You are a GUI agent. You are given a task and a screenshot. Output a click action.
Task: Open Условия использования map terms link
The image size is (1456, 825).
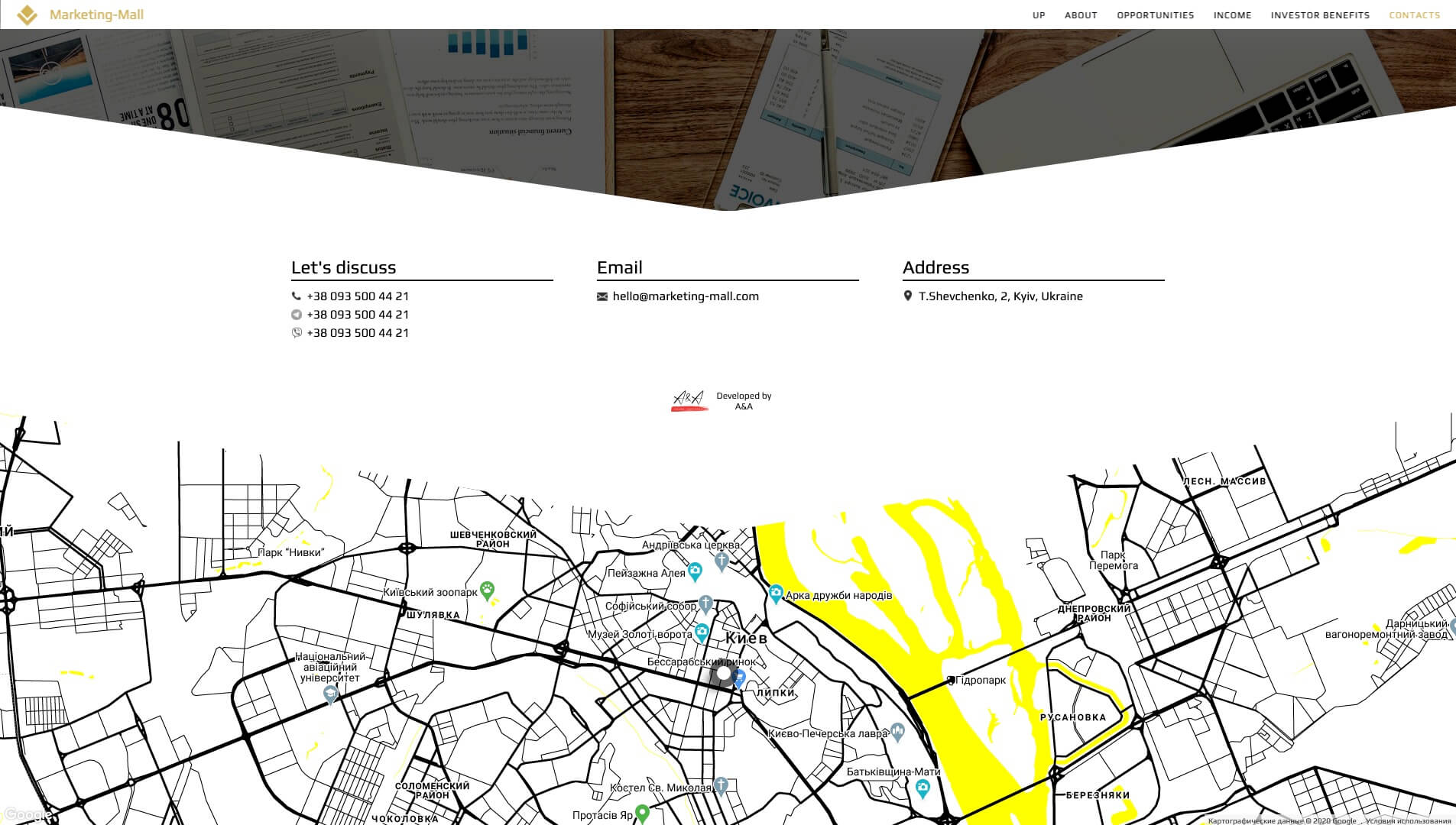point(1408,821)
